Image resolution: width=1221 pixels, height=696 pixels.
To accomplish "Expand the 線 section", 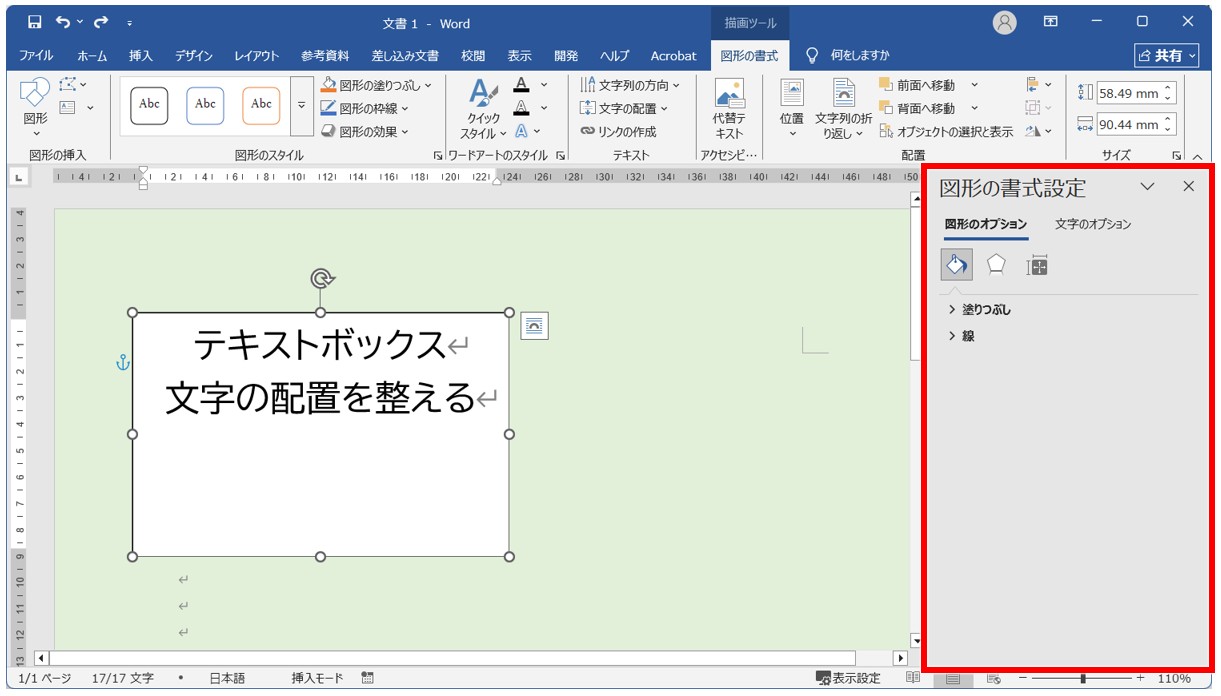I will (961, 336).
